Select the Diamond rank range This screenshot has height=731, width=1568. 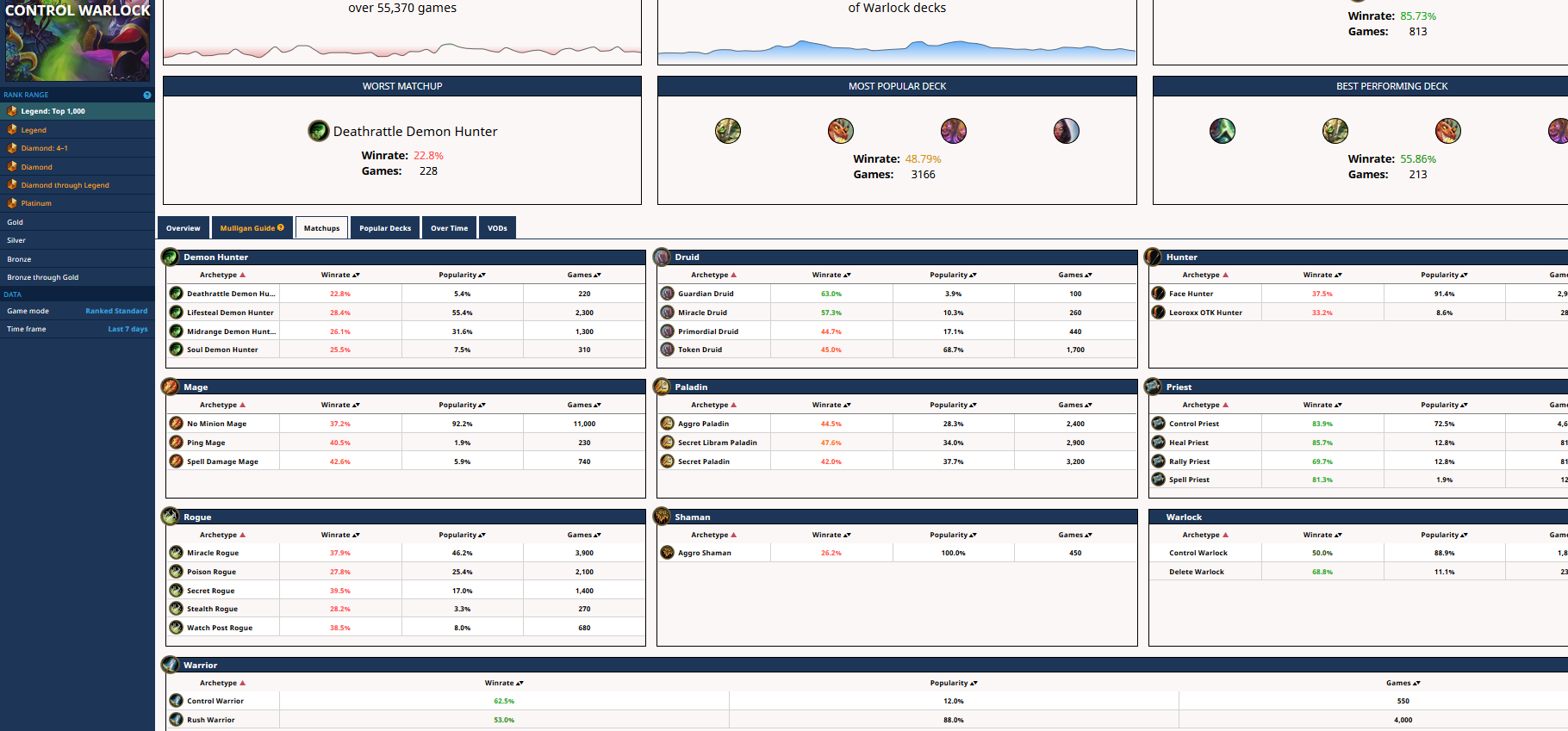pyautogui.click(x=78, y=167)
